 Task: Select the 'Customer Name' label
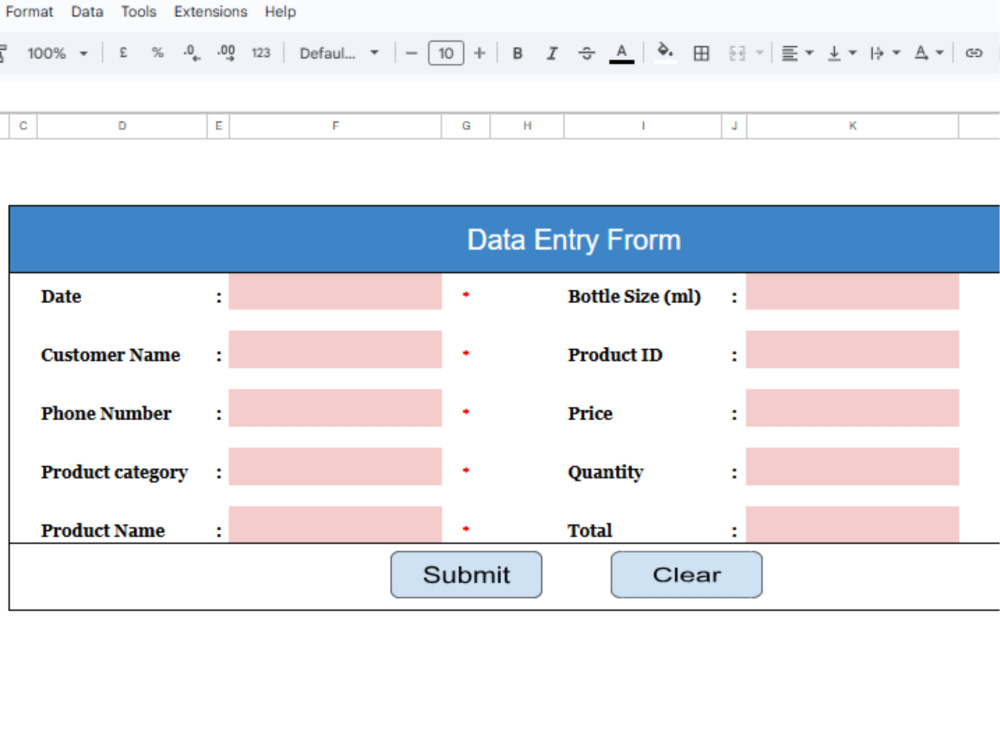110,355
